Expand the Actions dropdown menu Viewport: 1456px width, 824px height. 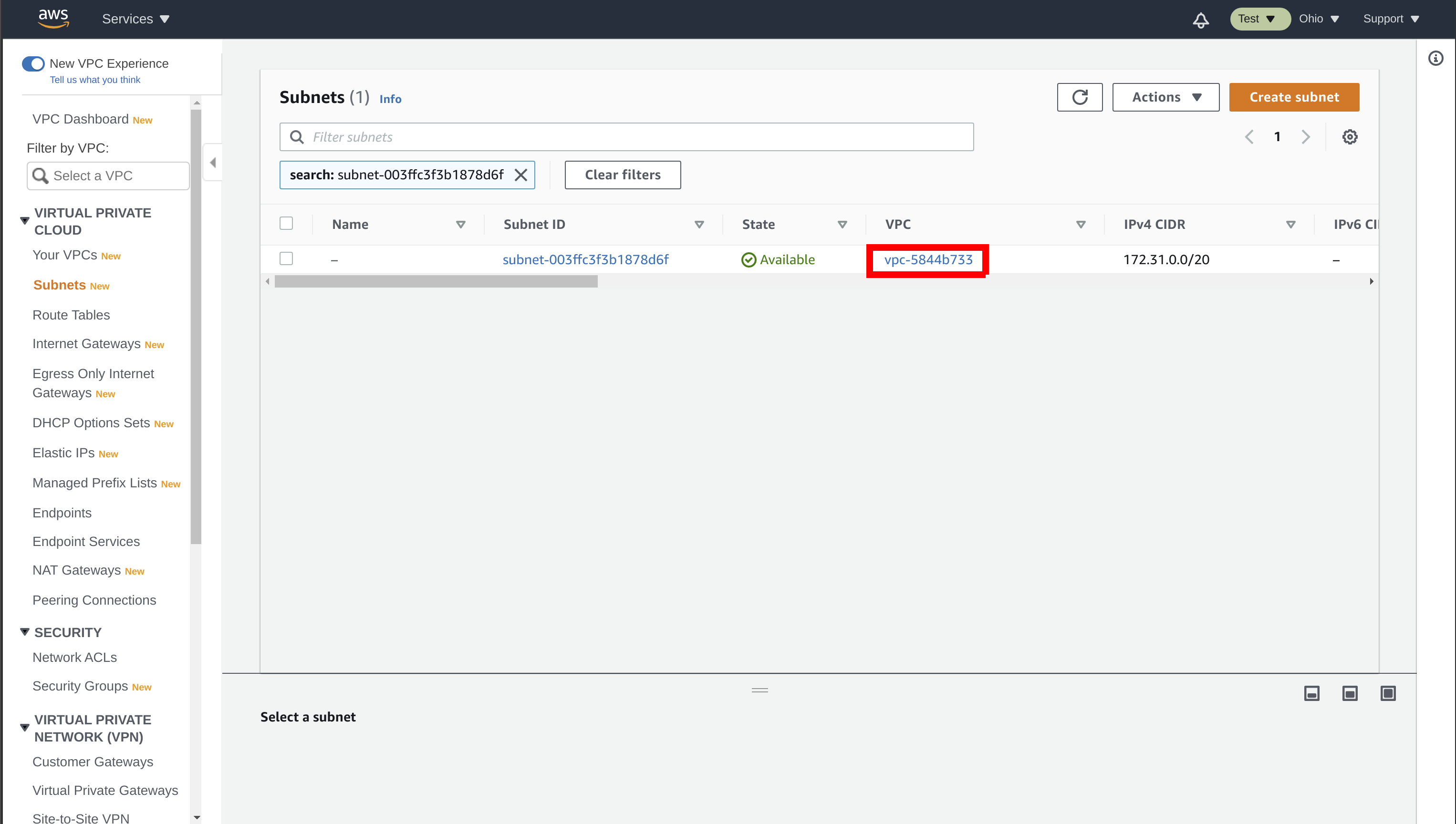[x=1165, y=97]
